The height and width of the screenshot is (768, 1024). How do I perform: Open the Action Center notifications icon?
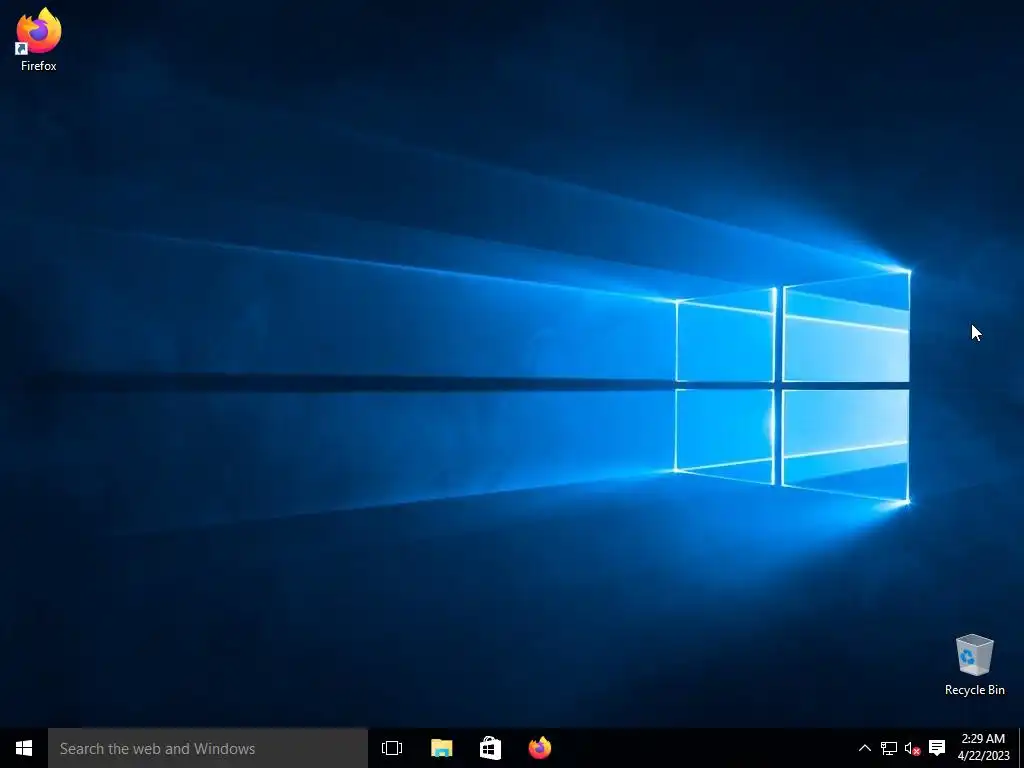[x=937, y=748]
